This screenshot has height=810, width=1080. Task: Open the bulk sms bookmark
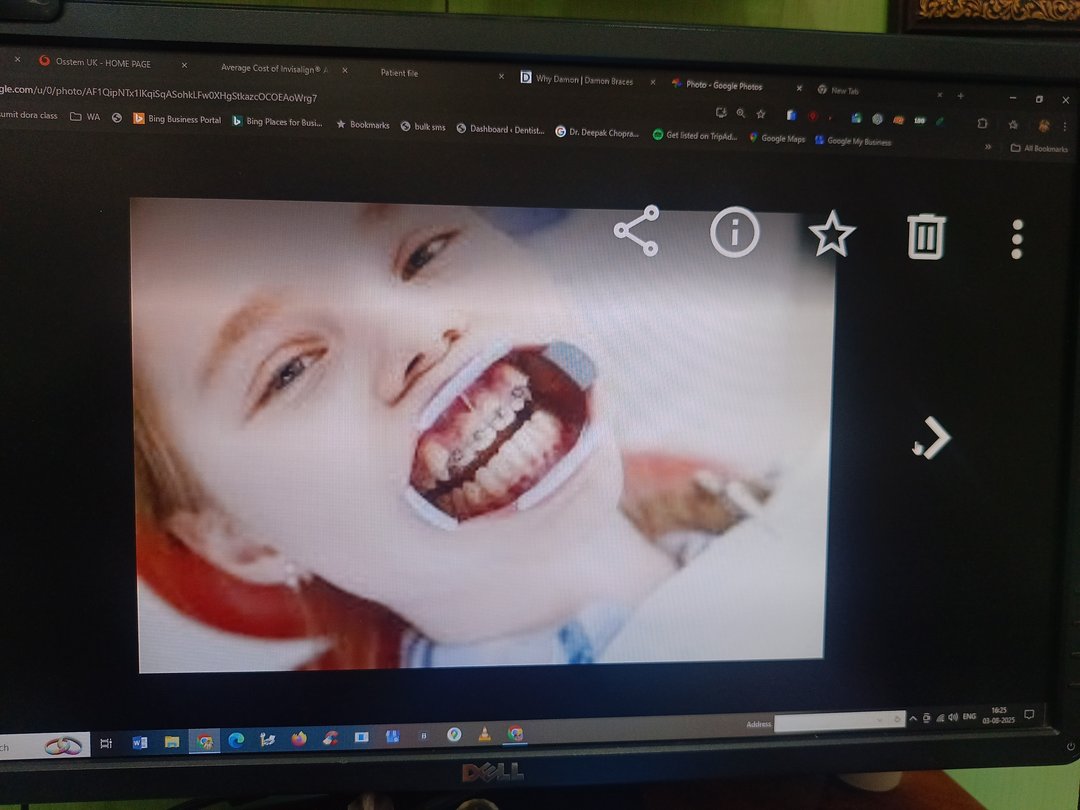coord(423,127)
